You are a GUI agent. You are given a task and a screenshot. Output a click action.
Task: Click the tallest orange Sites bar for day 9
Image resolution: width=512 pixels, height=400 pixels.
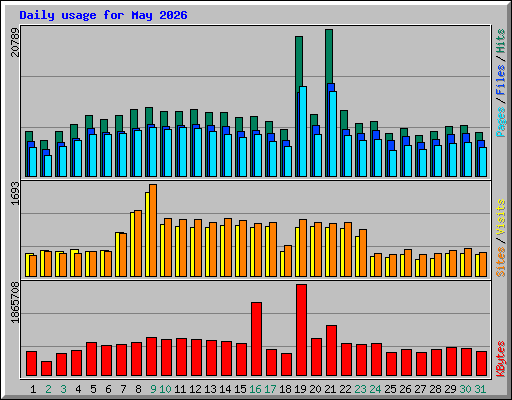click(153, 230)
